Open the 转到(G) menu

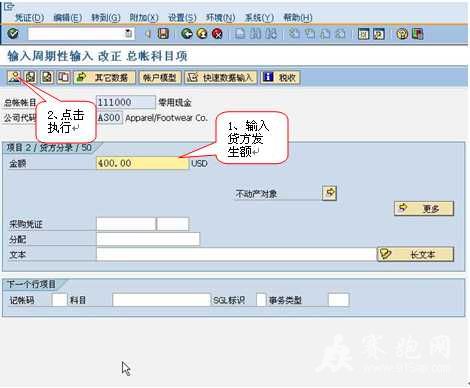pos(106,17)
